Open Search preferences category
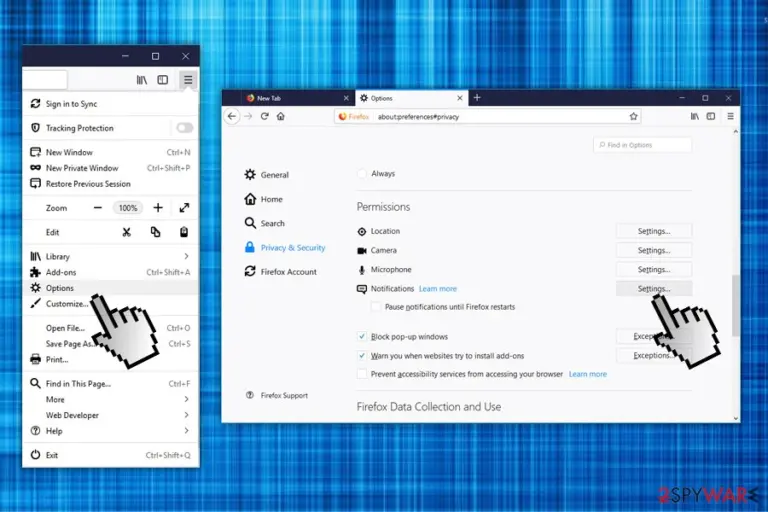The image size is (768, 512). [x=264, y=223]
